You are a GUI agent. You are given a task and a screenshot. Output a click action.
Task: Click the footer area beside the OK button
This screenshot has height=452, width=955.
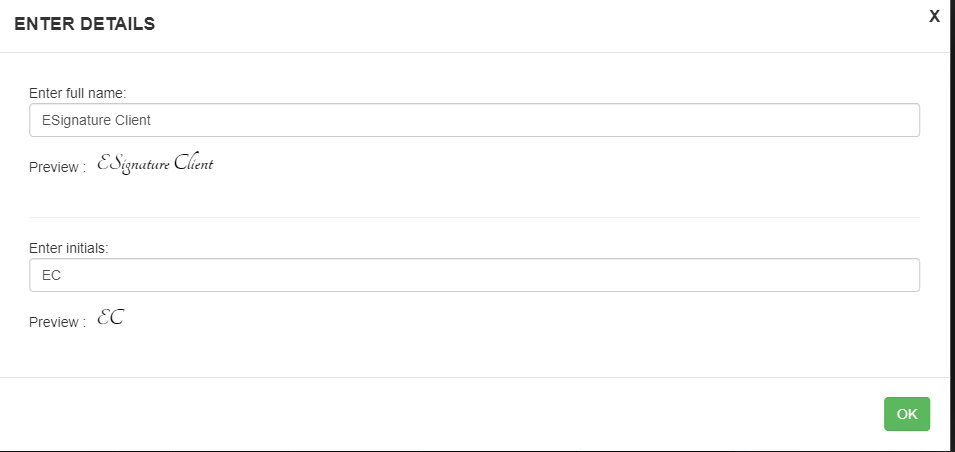pos(439,414)
